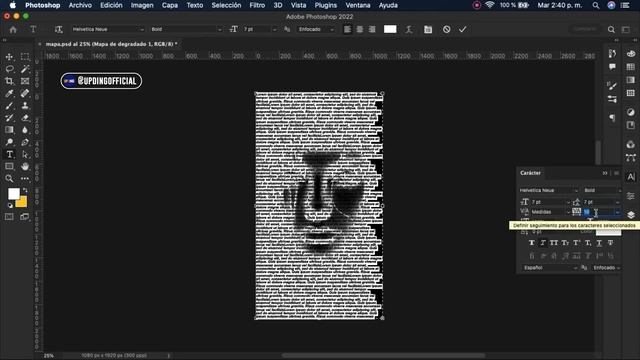This screenshot has height=360, width=640.
Task: Toggle Subscript in Character panel
Action: pyautogui.click(x=588, y=243)
